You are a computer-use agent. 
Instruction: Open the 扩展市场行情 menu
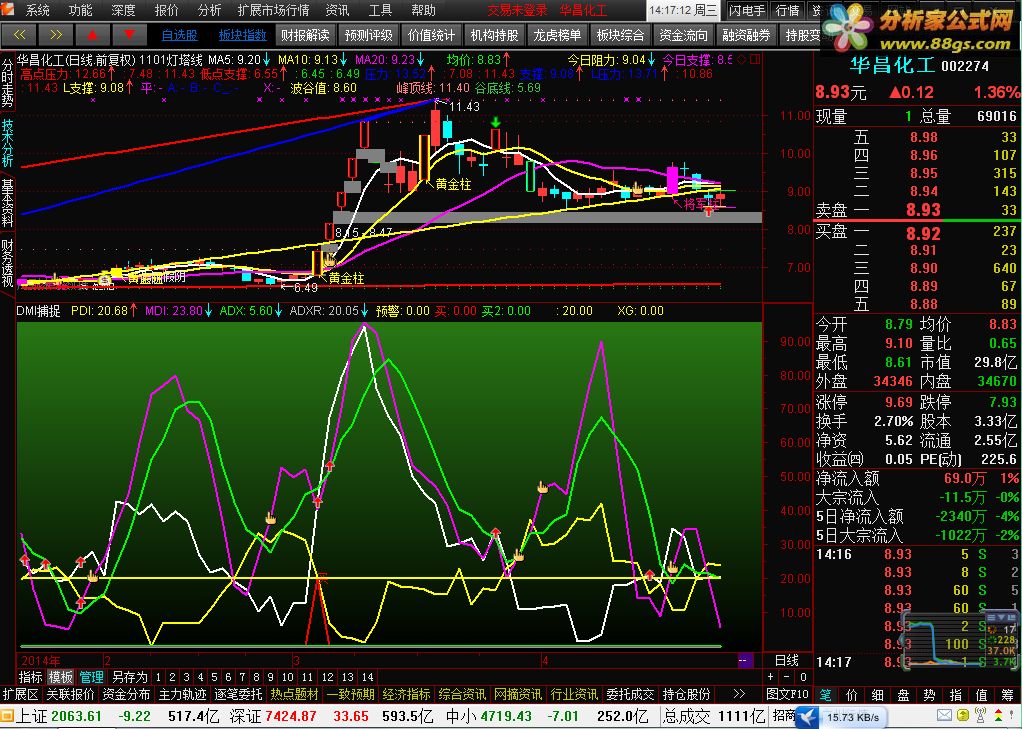point(274,10)
